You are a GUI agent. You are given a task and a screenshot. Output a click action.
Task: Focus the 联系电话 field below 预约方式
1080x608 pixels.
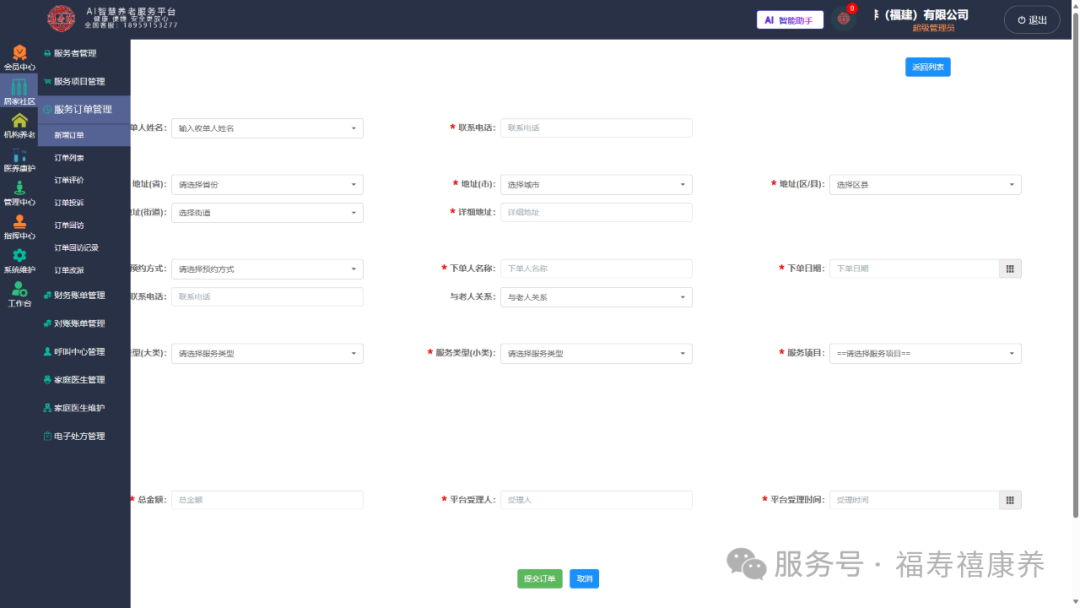click(x=267, y=297)
